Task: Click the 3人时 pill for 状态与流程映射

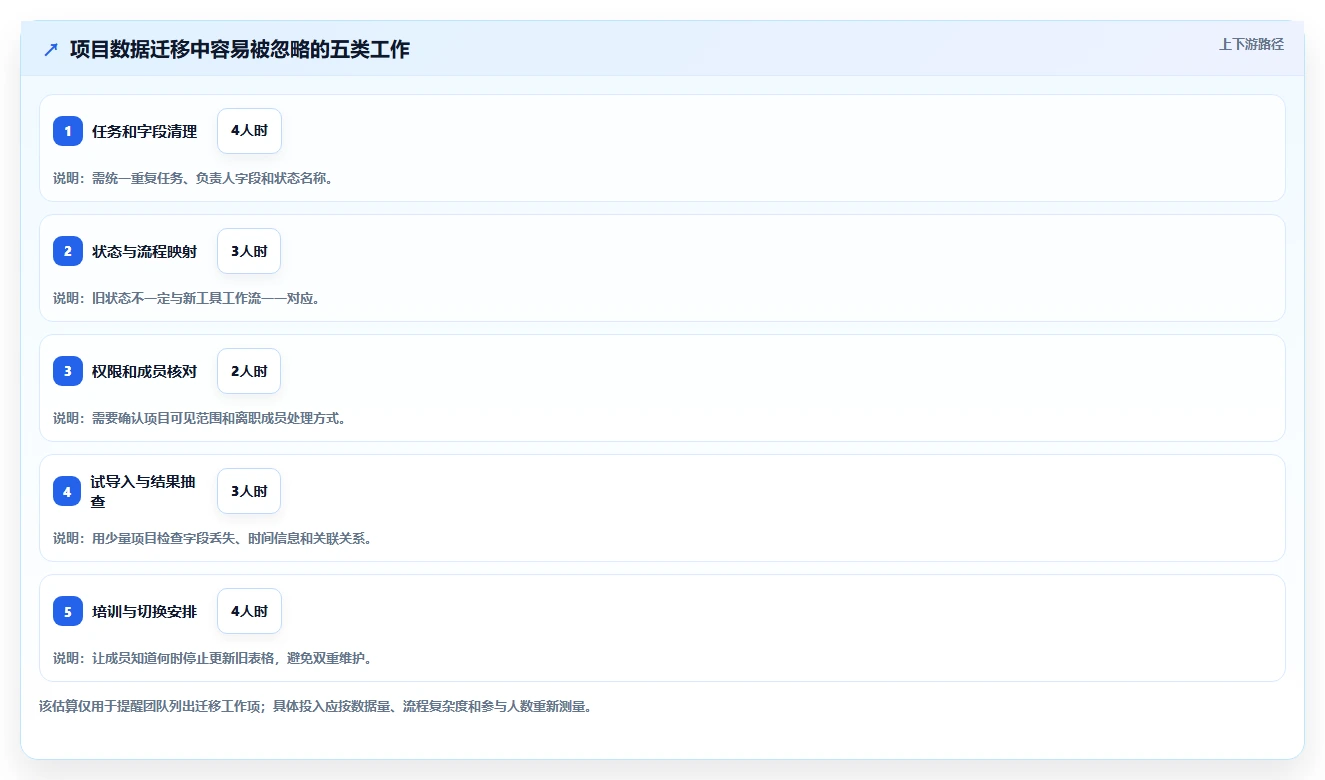Action: pyautogui.click(x=249, y=251)
